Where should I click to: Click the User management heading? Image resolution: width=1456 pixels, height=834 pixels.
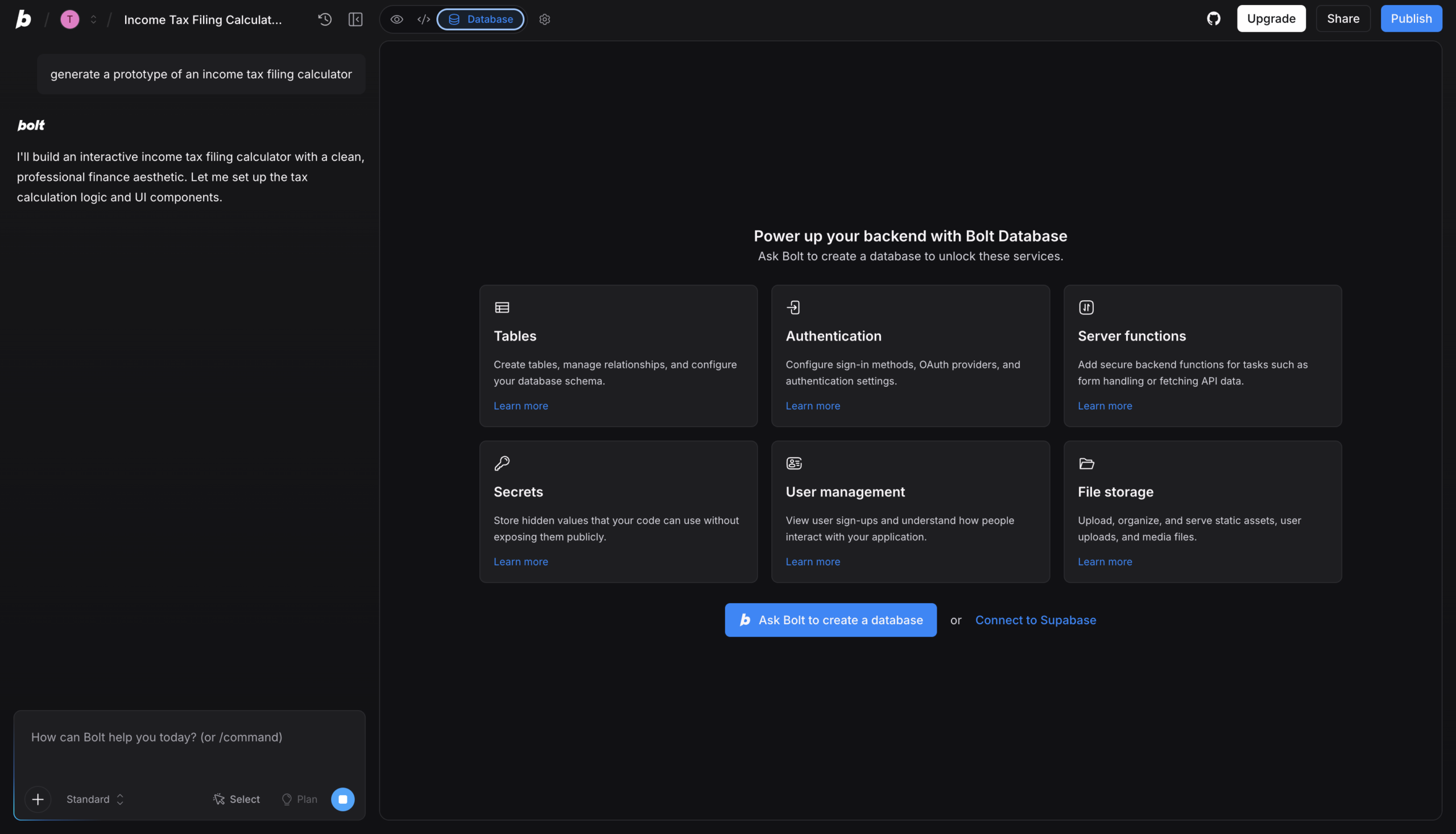point(845,492)
